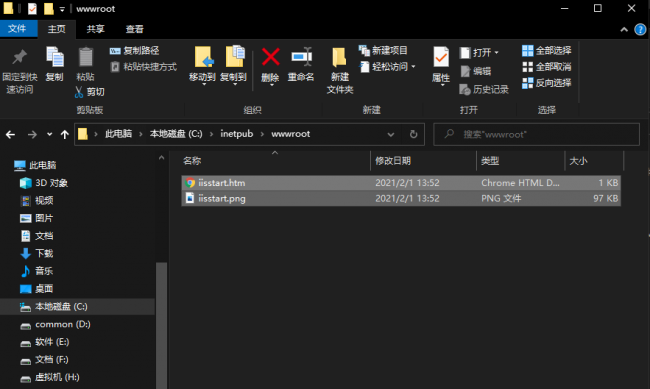Open New item (新建项目) menu
Viewport: 650px width, 389px height.
click(x=383, y=51)
